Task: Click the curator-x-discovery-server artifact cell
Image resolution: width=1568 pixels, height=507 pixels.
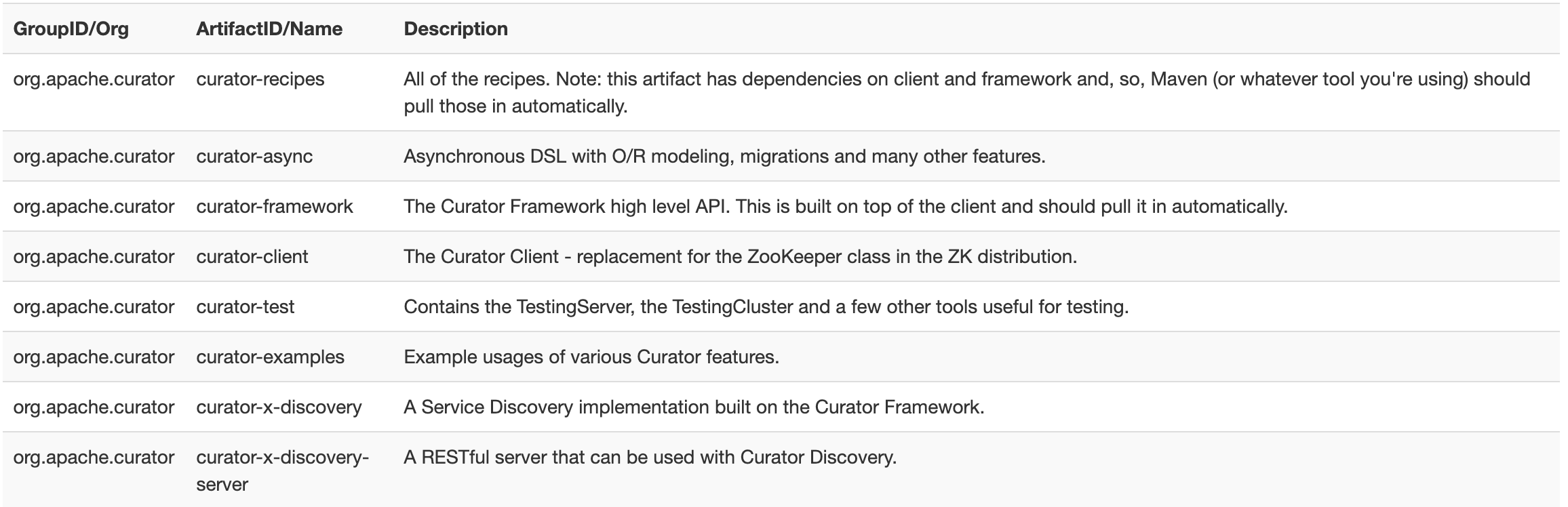Action: pos(283,470)
